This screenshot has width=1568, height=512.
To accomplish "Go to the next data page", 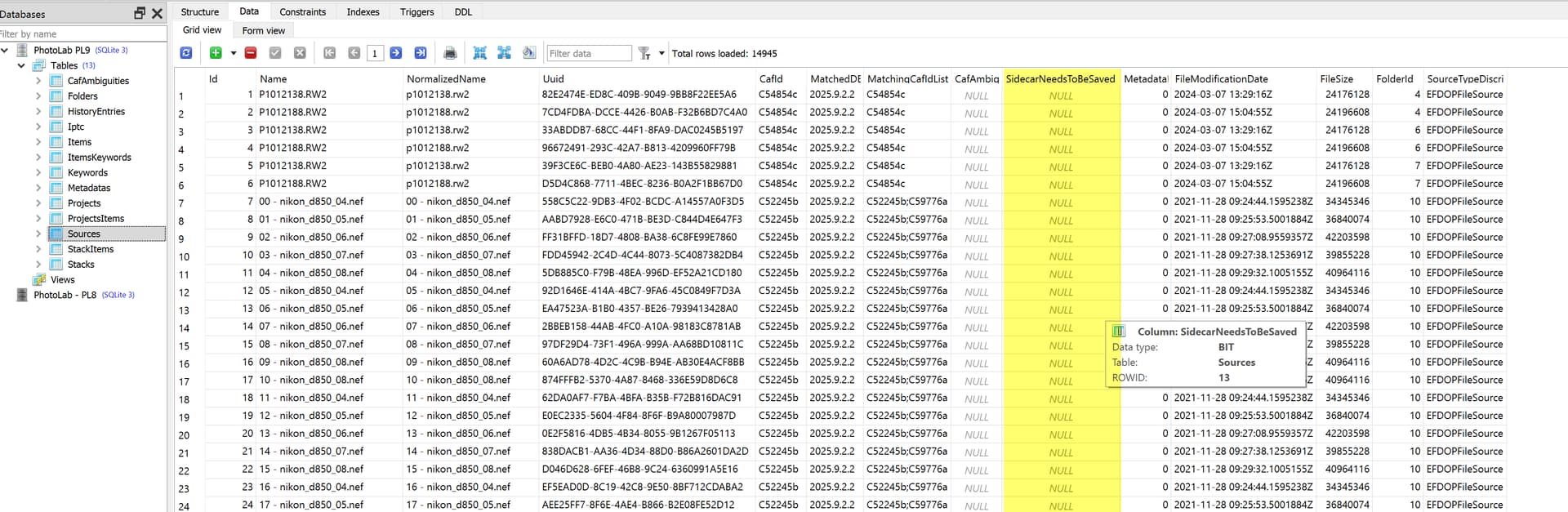I will click(396, 53).
